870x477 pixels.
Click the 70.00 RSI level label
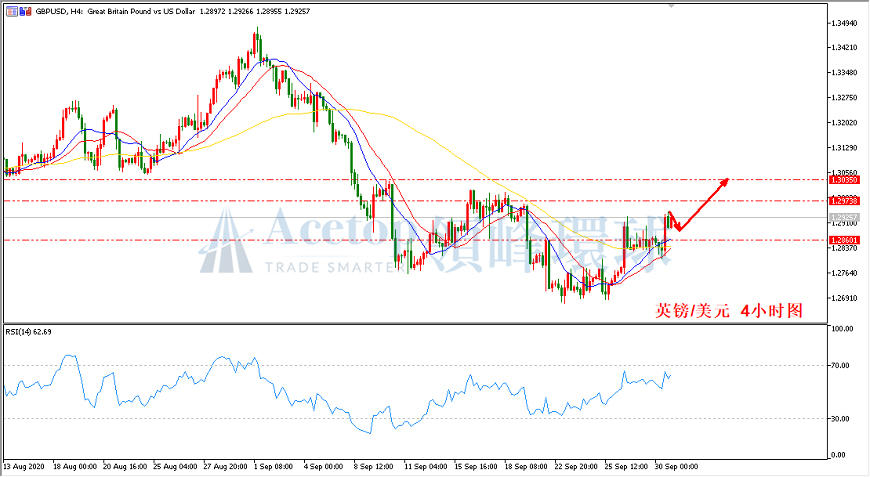tap(840, 366)
